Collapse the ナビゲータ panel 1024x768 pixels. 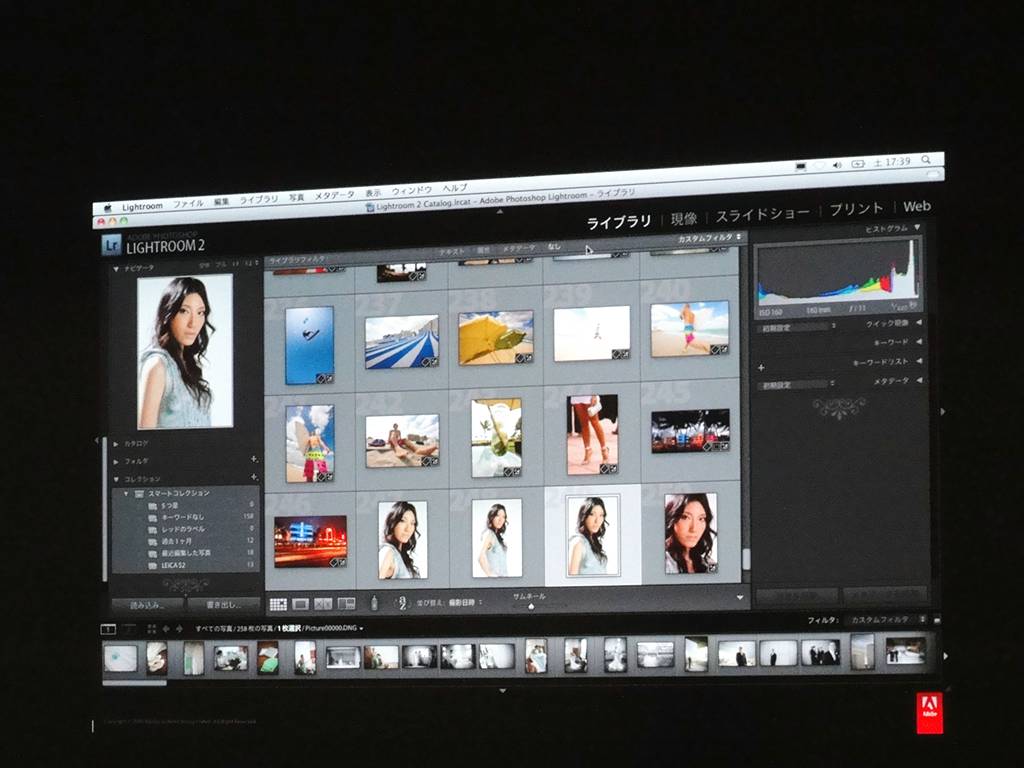(116, 268)
